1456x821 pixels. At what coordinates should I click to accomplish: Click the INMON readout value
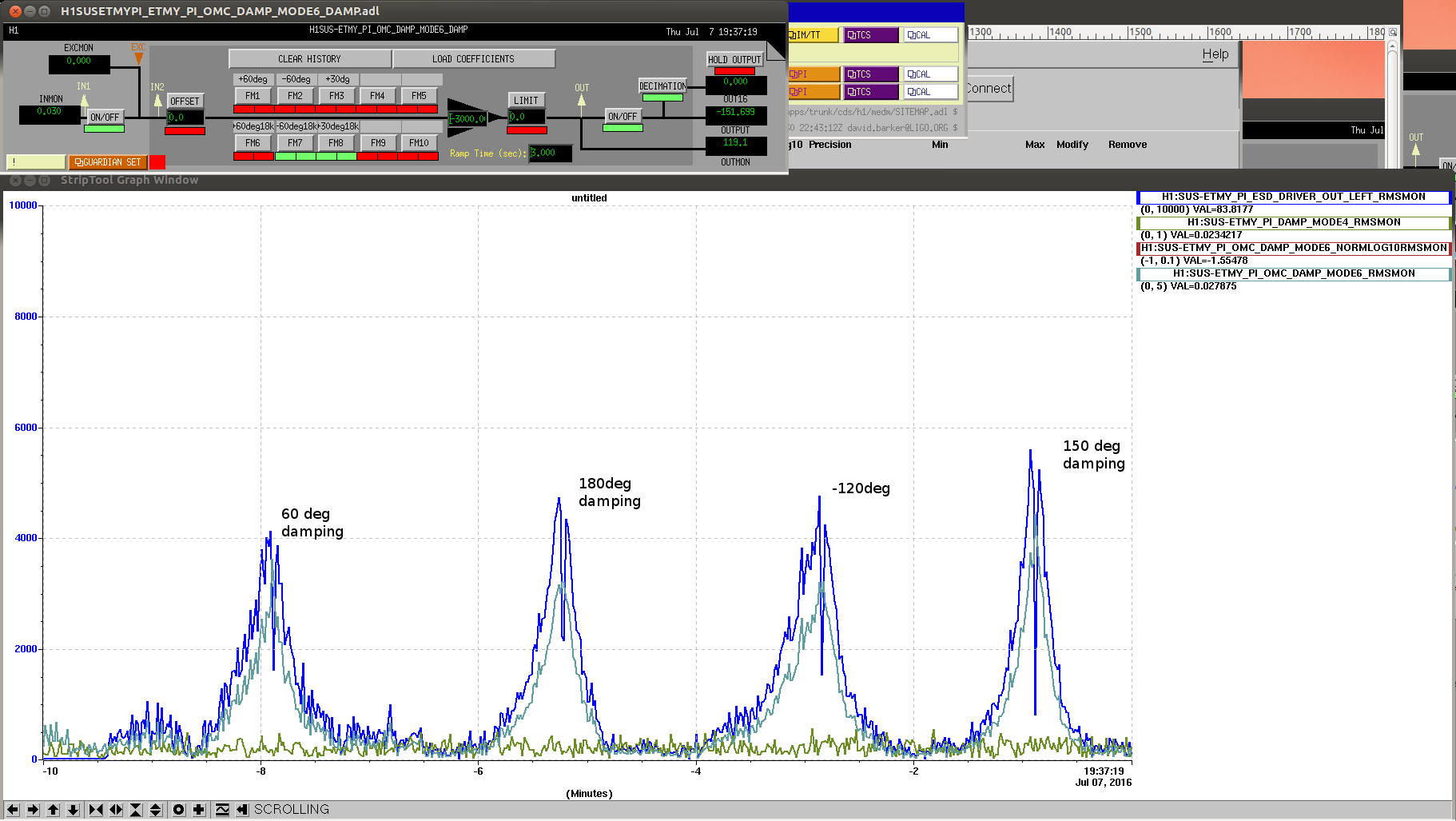(x=50, y=114)
